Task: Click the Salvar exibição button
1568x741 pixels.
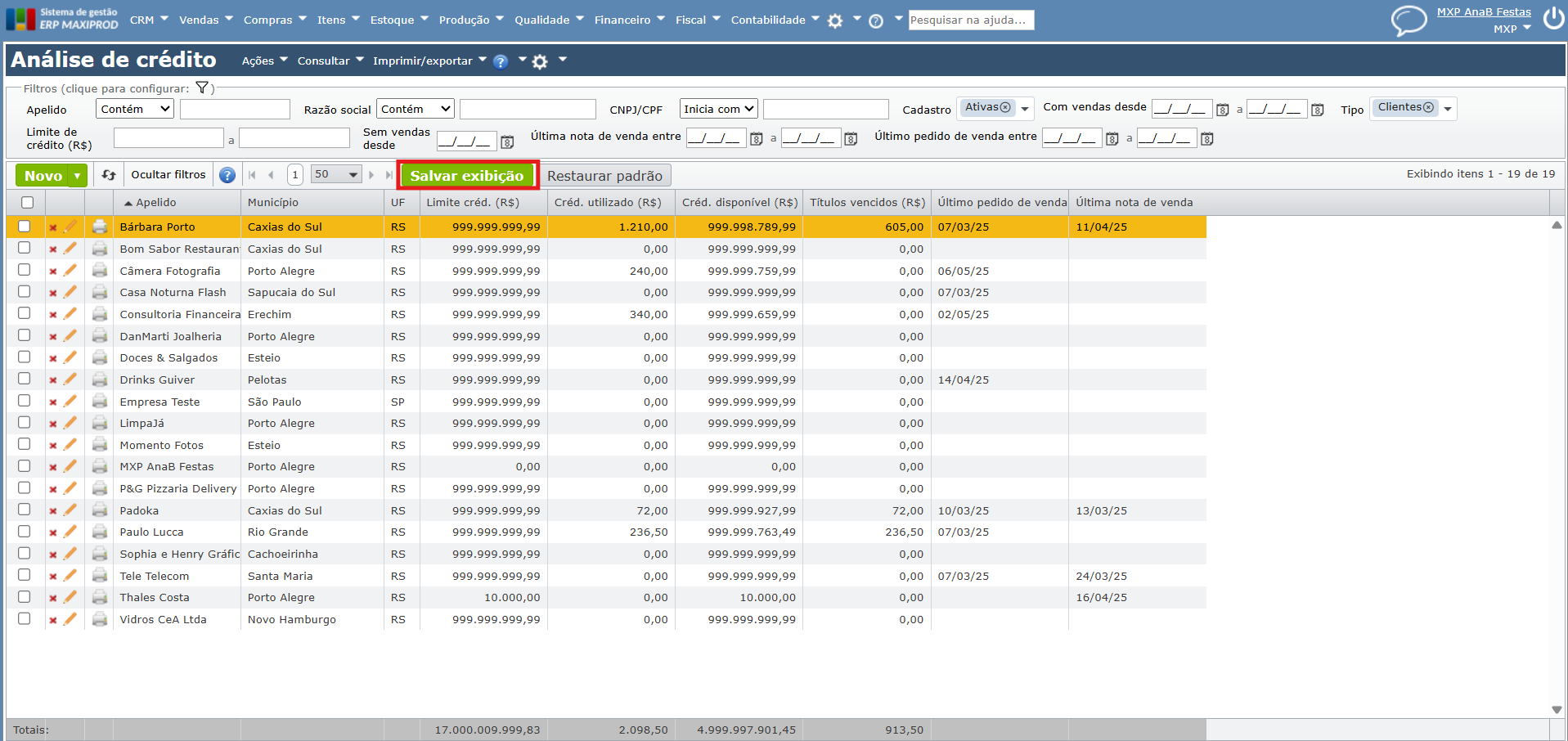Action: [x=467, y=176]
